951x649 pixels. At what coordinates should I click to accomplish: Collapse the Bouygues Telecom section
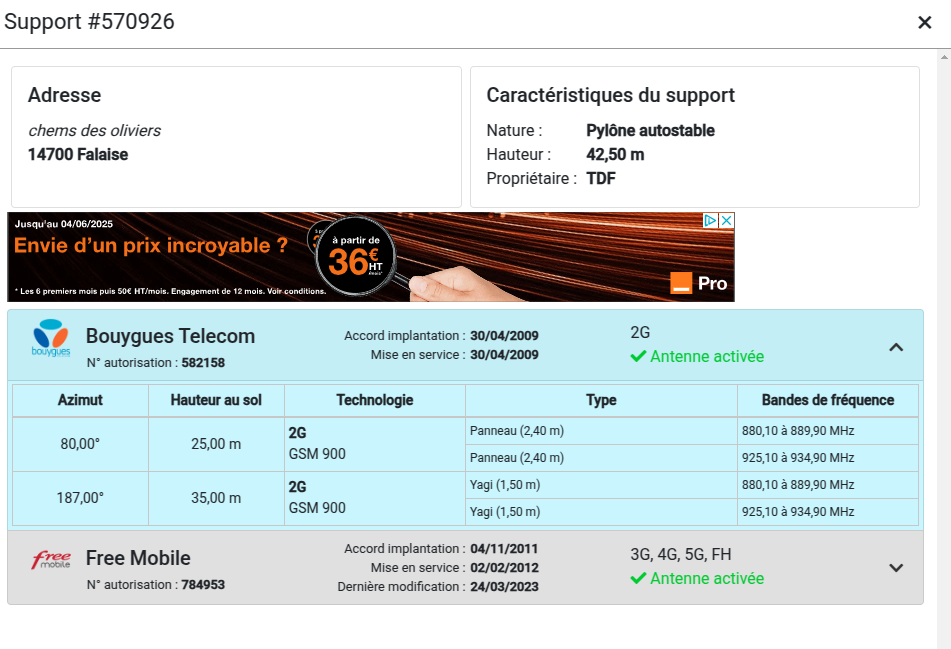point(896,347)
